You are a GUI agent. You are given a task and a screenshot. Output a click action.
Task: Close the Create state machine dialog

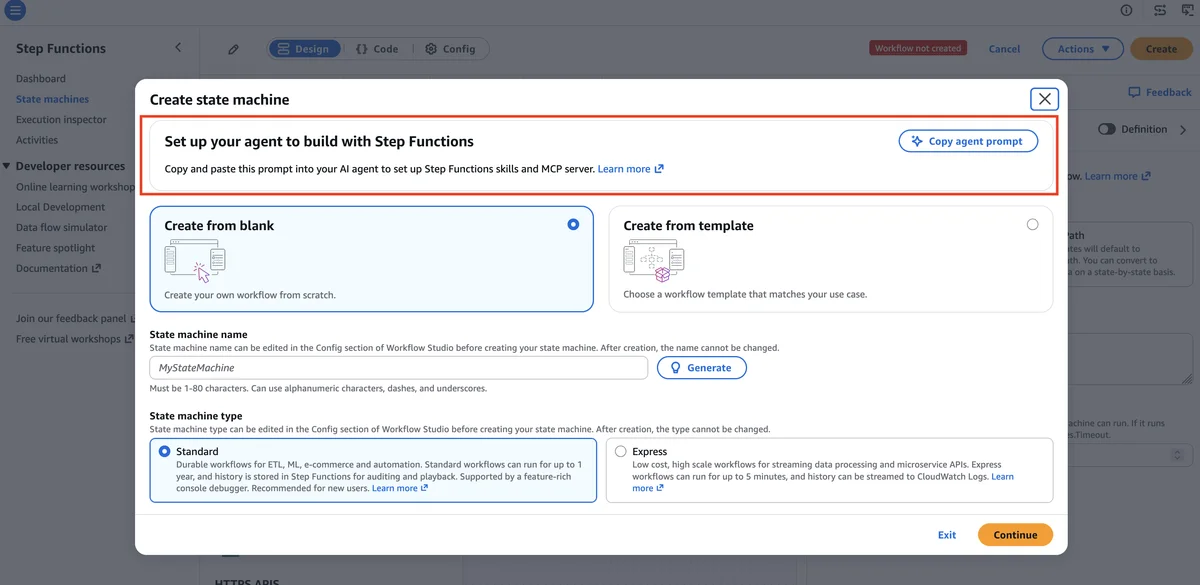click(x=1044, y=99)
